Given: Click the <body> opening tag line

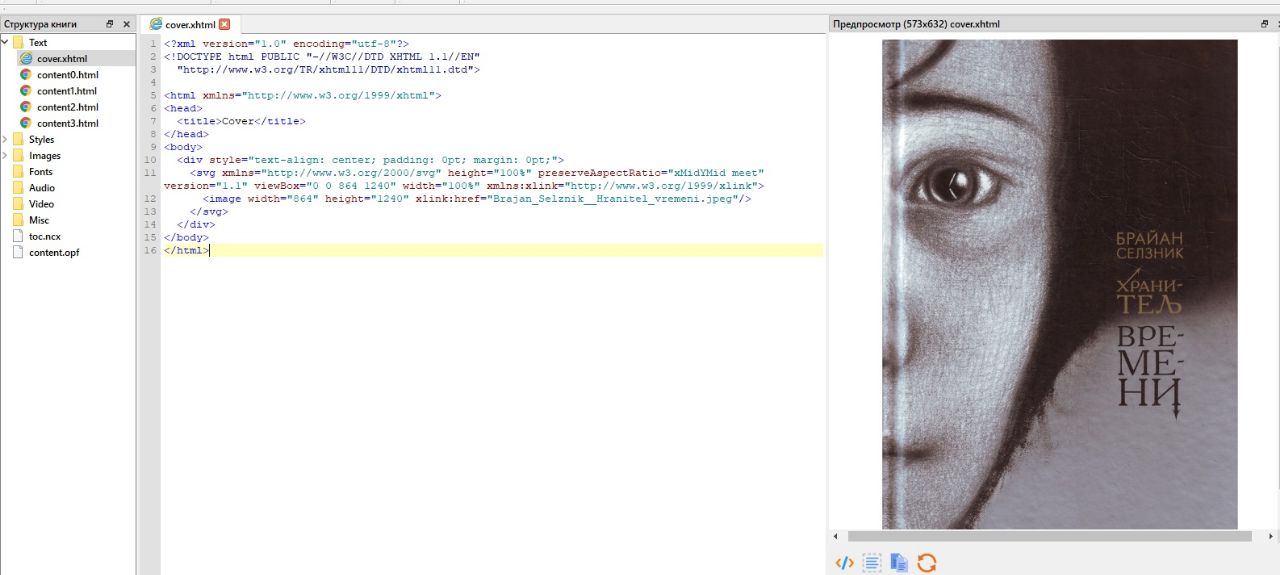Looking at the screenshot, I should tap(183, 147).
